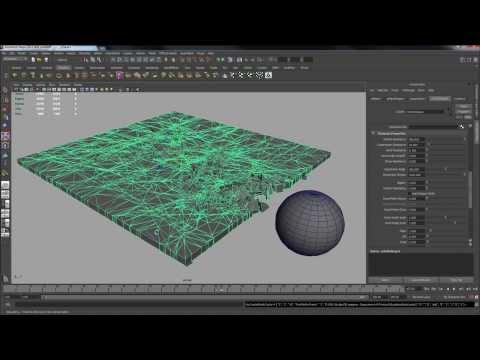Click the Load Attributes button

[x=421, y=280]
